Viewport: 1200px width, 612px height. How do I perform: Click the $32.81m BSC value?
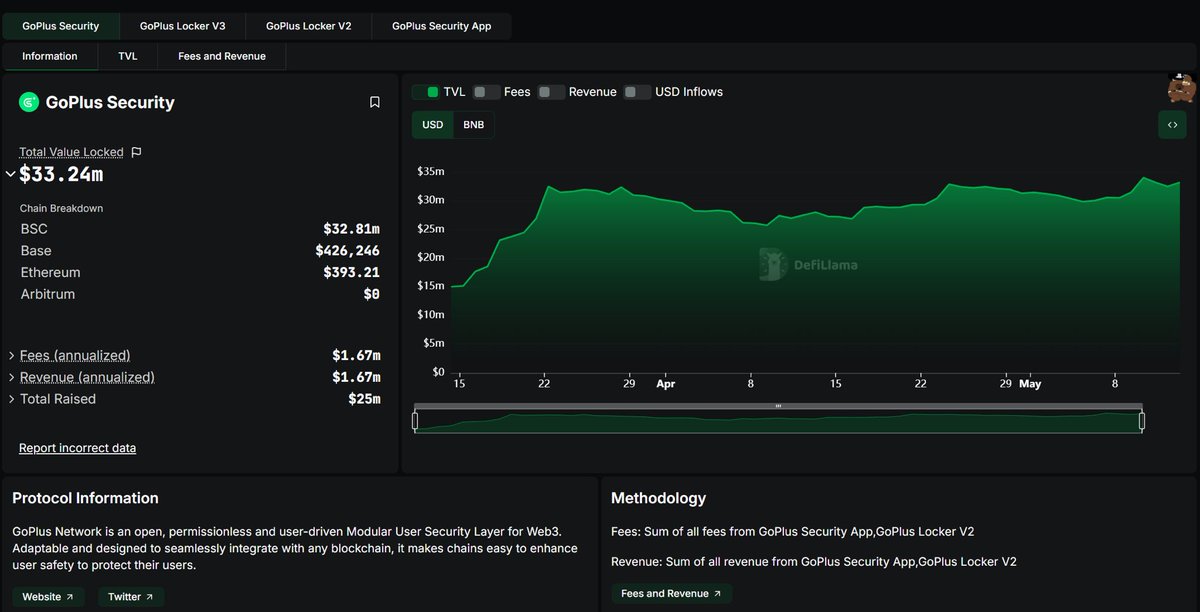click(351, 229)
